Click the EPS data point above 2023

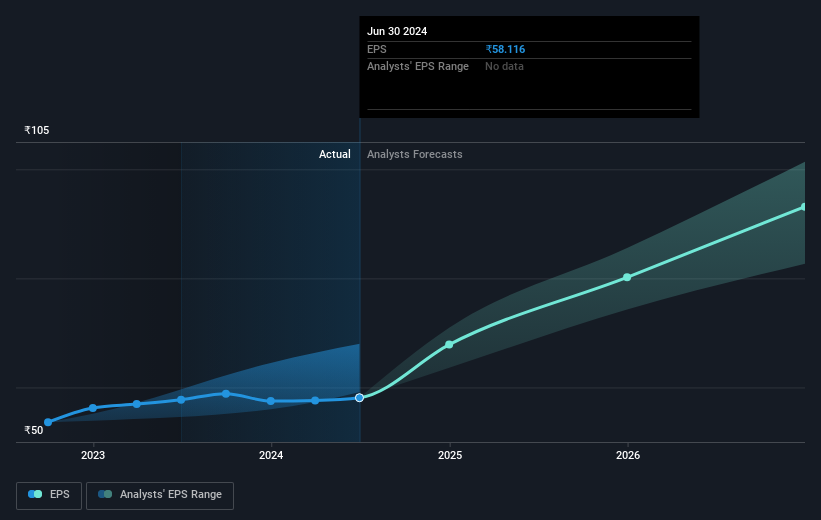tap(93, 408)
